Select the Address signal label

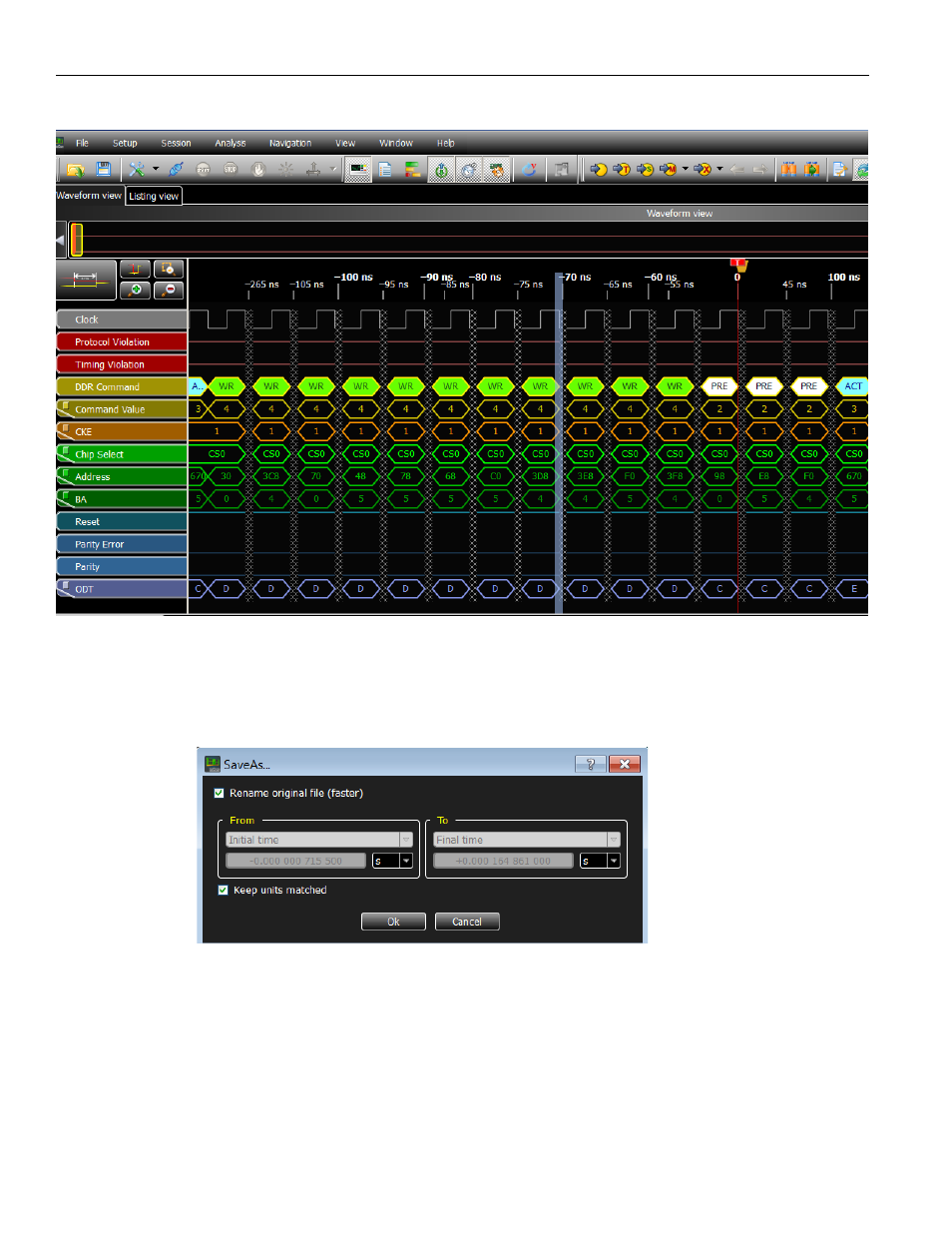click(x=122, y=476)
